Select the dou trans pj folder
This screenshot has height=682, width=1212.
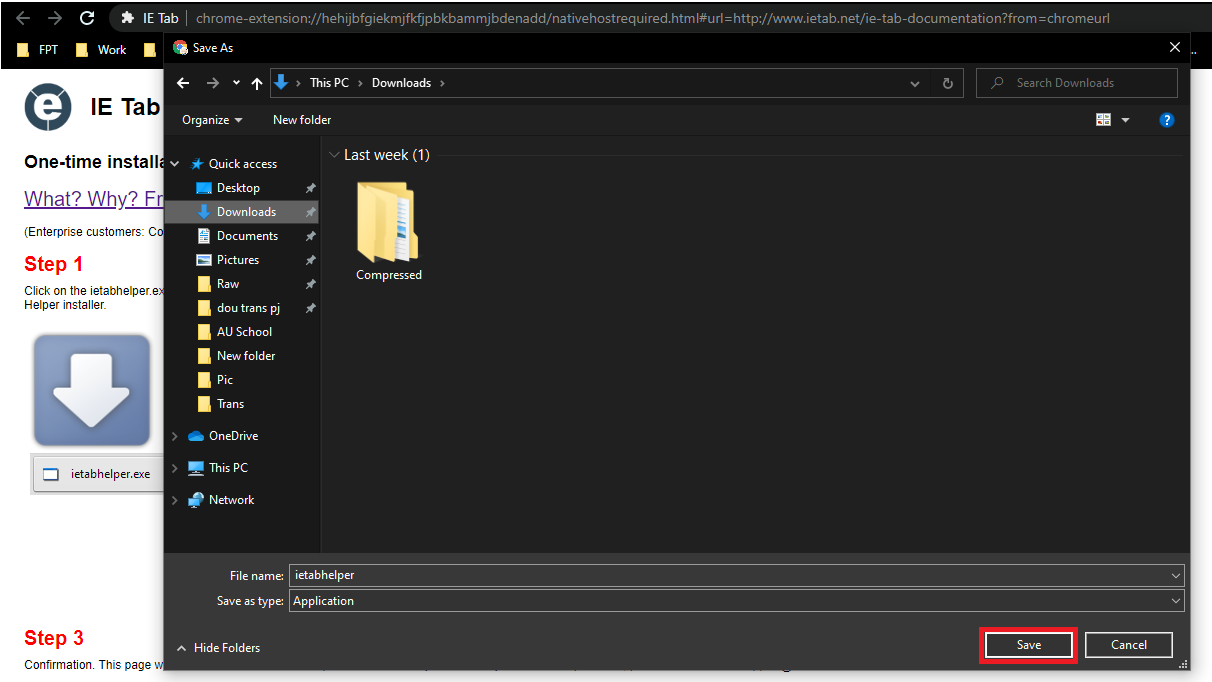pyautogui.click(x=248, y=308)
